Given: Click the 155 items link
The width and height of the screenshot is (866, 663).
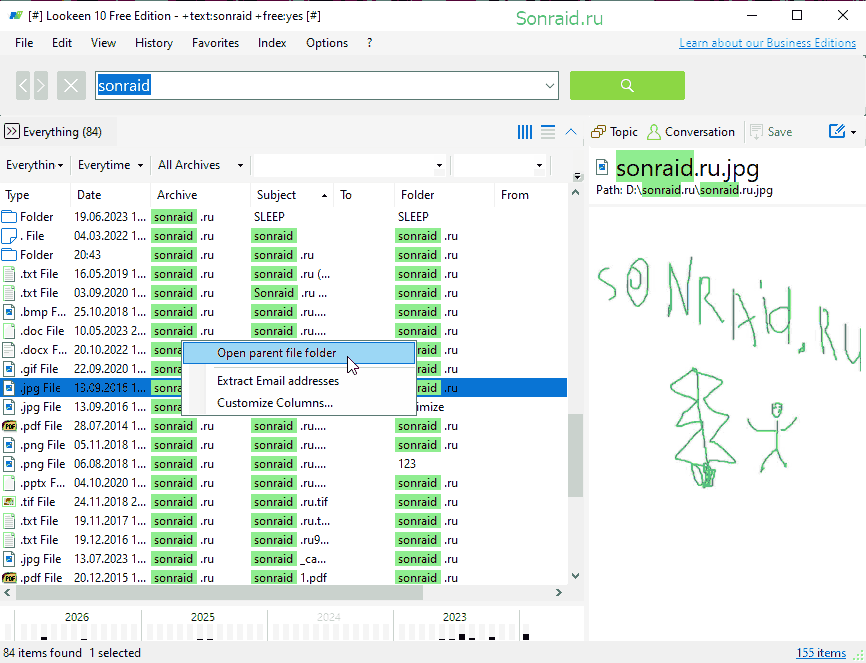Looking at the screenshot, I should click(821, 653).
